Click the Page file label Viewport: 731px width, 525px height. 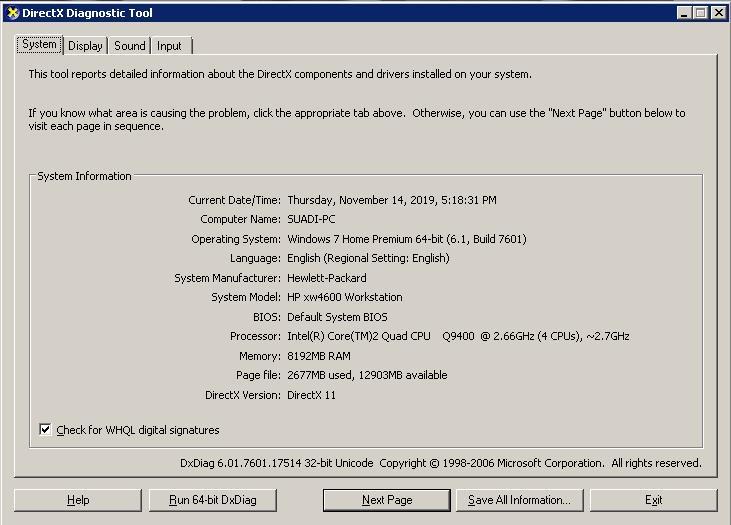pyautogui.click(x=258, y=375)
